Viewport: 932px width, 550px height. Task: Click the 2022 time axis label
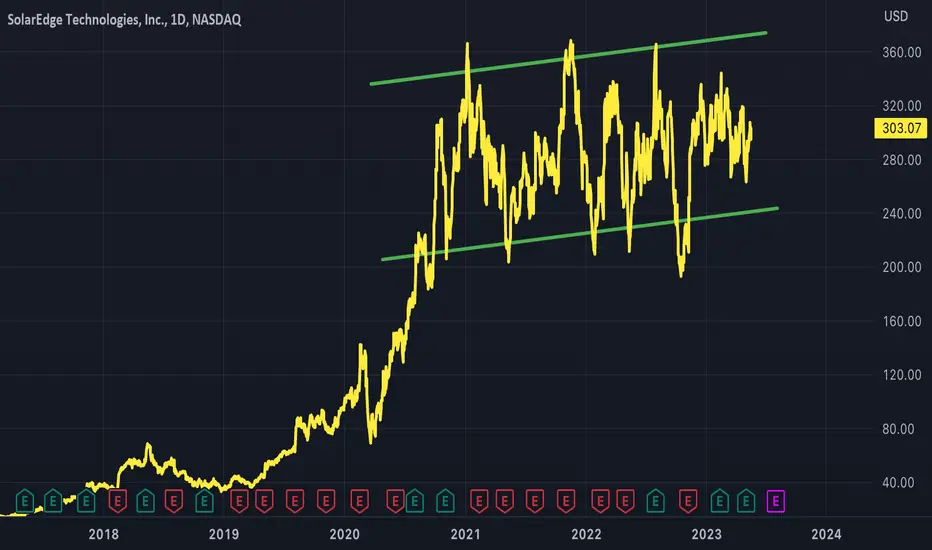[586, 534]
